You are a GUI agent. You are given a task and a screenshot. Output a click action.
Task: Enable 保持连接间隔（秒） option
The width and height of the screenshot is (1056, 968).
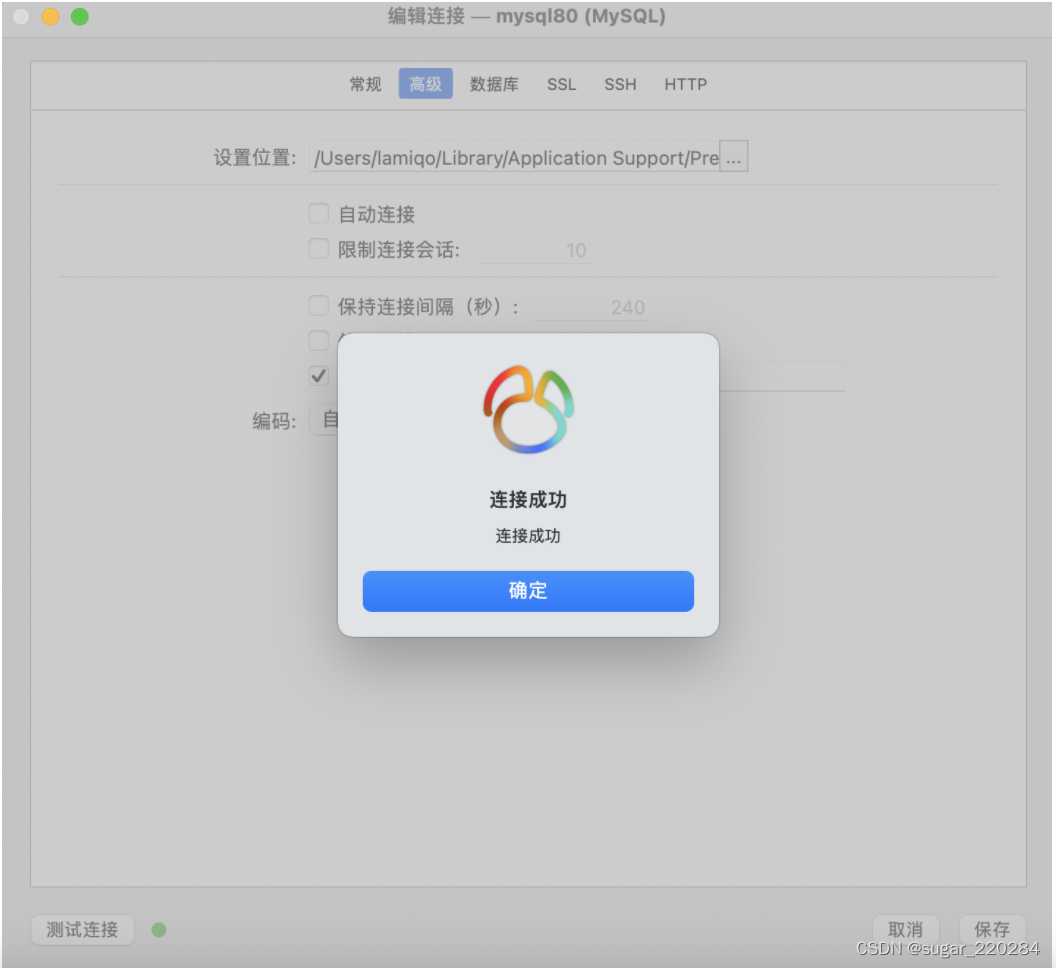[x=319, y=306]
